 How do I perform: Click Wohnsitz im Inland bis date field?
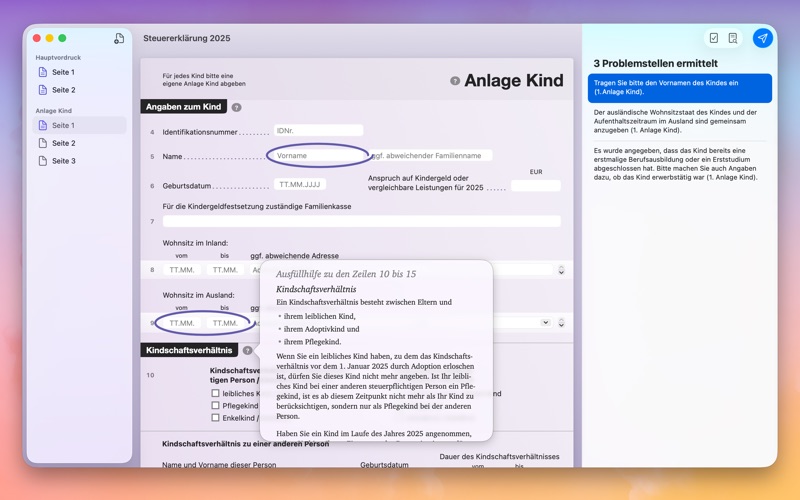point(225,270)
